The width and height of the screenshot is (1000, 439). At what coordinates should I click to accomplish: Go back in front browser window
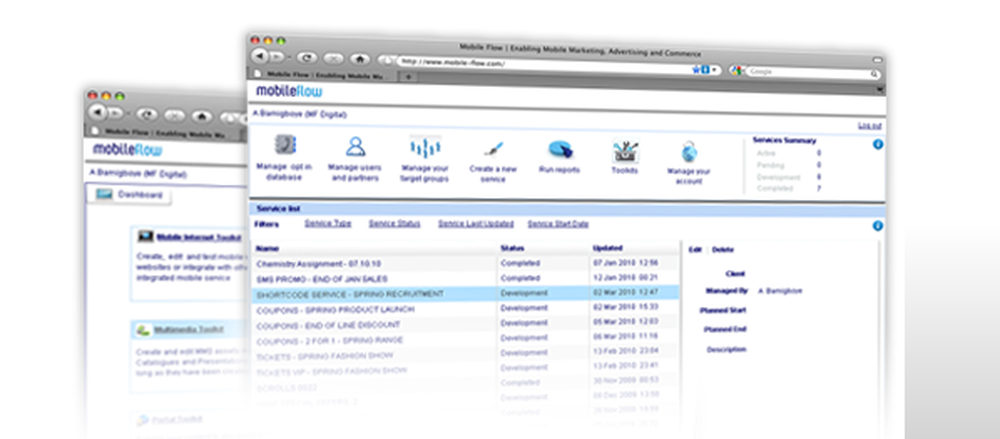coord(260,56)
